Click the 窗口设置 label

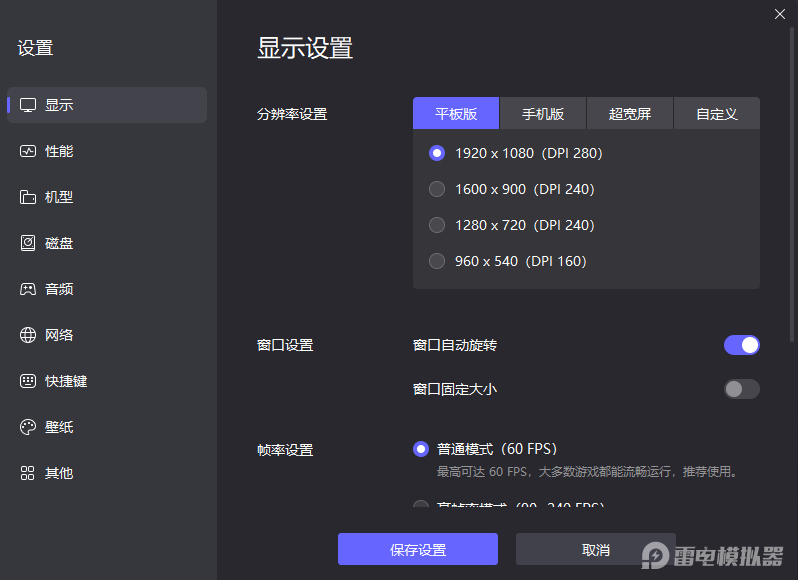click(x=285, y=345)
